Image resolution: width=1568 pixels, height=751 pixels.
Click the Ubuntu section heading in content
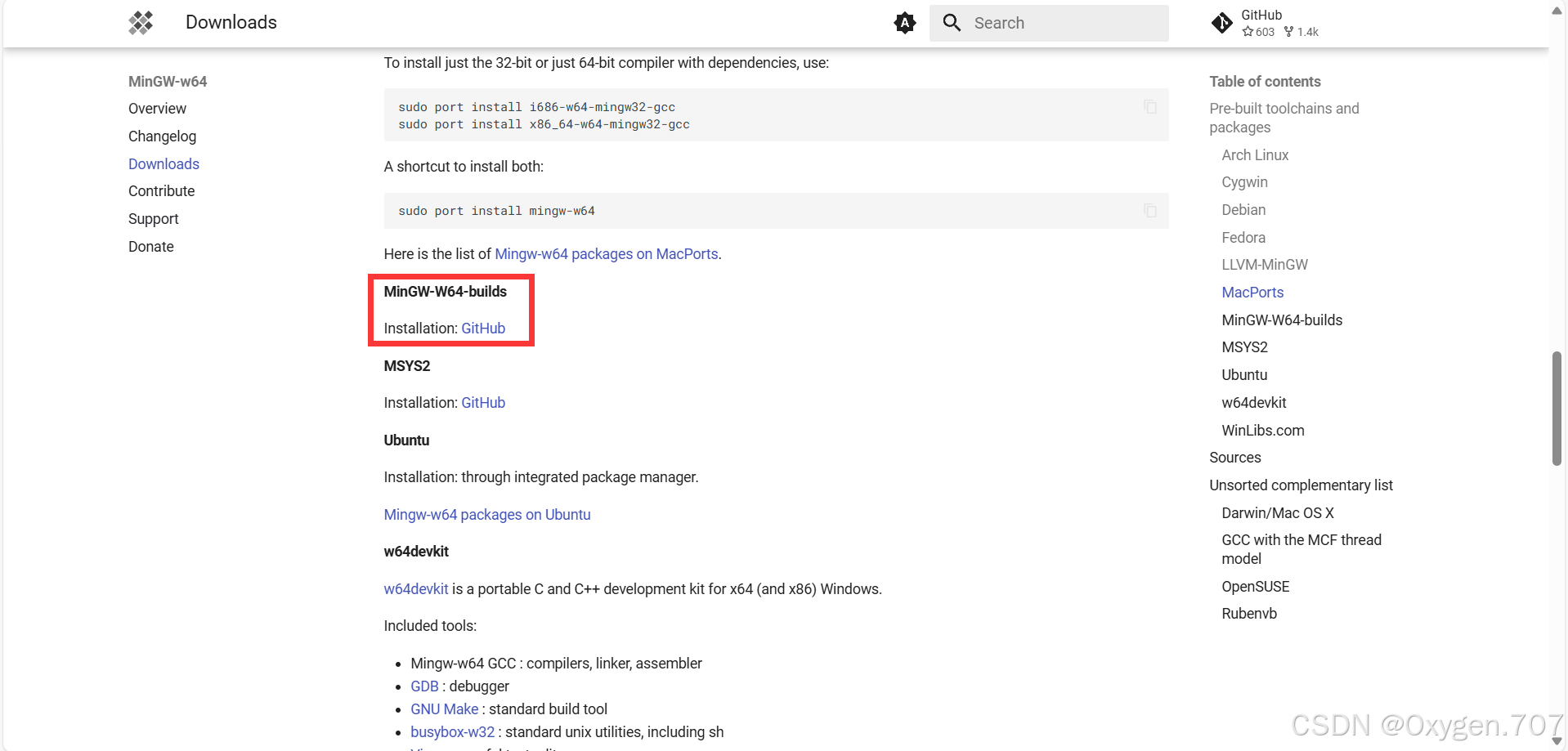click(406, 440)
